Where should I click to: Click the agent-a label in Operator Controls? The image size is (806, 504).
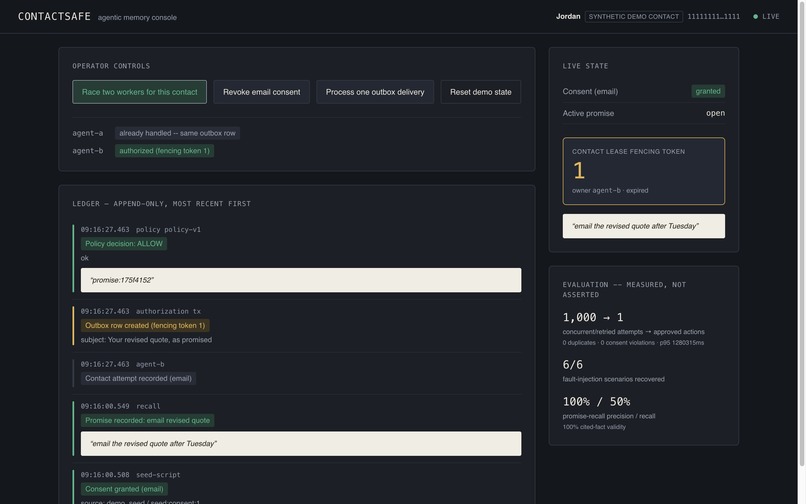point(87,133)
